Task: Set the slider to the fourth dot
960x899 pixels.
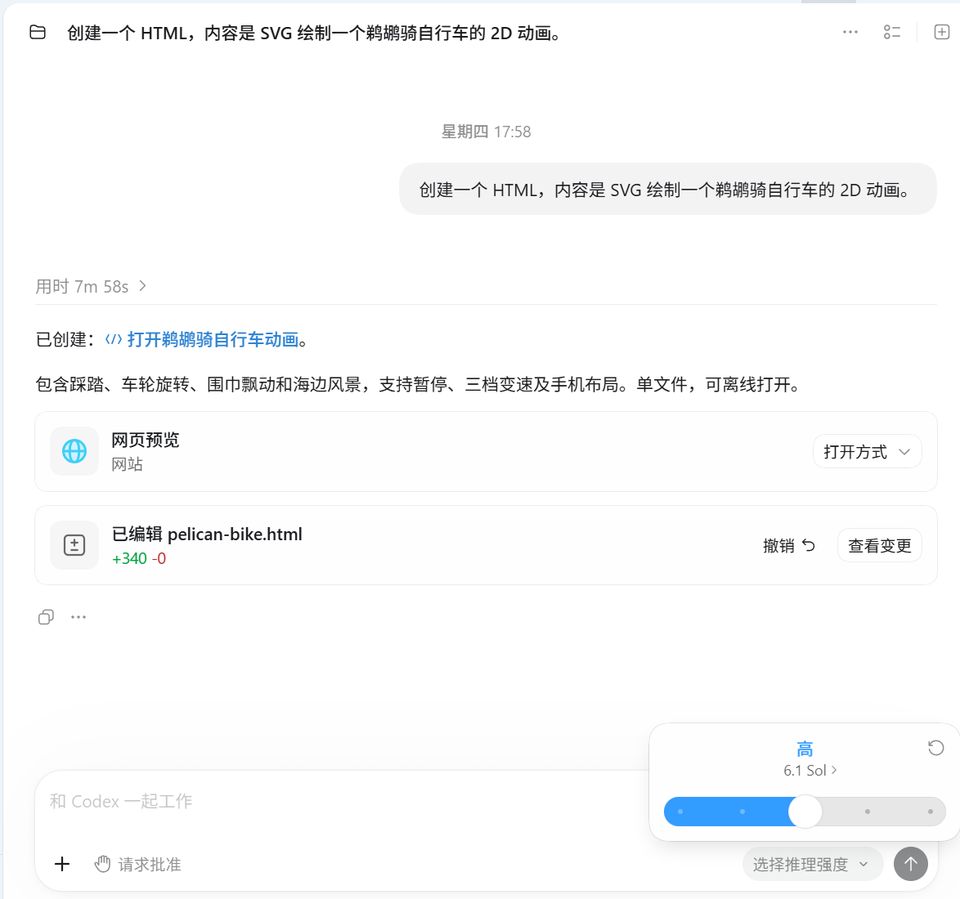Action: [867, 811]
